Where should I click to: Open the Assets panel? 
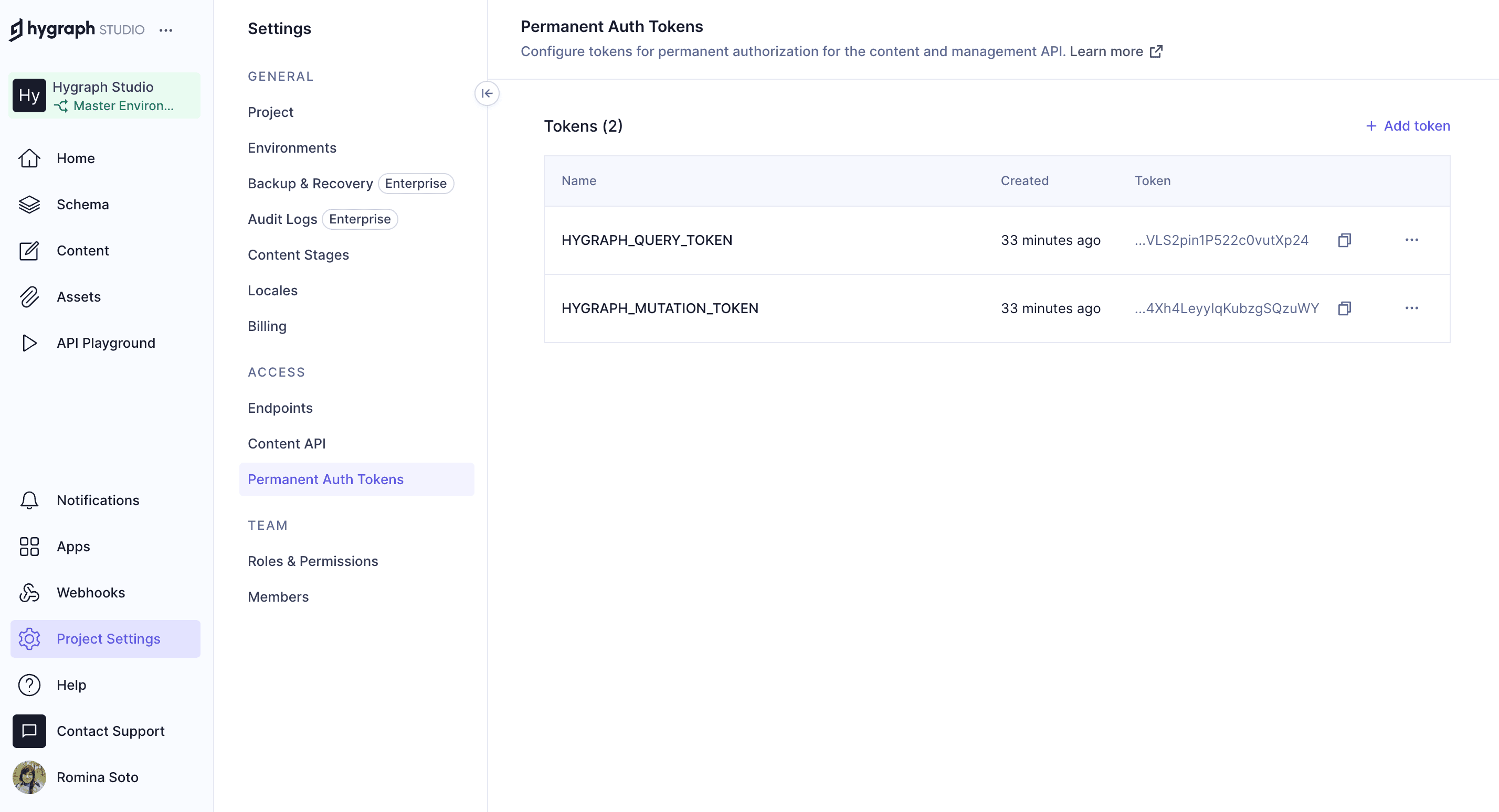pos(79,297)
